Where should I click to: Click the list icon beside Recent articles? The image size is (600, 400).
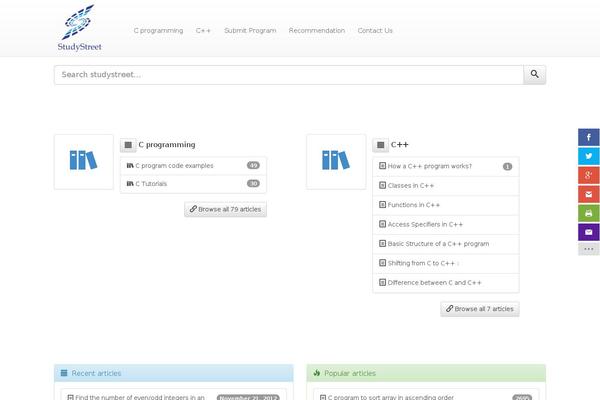[x=64, y=373]
